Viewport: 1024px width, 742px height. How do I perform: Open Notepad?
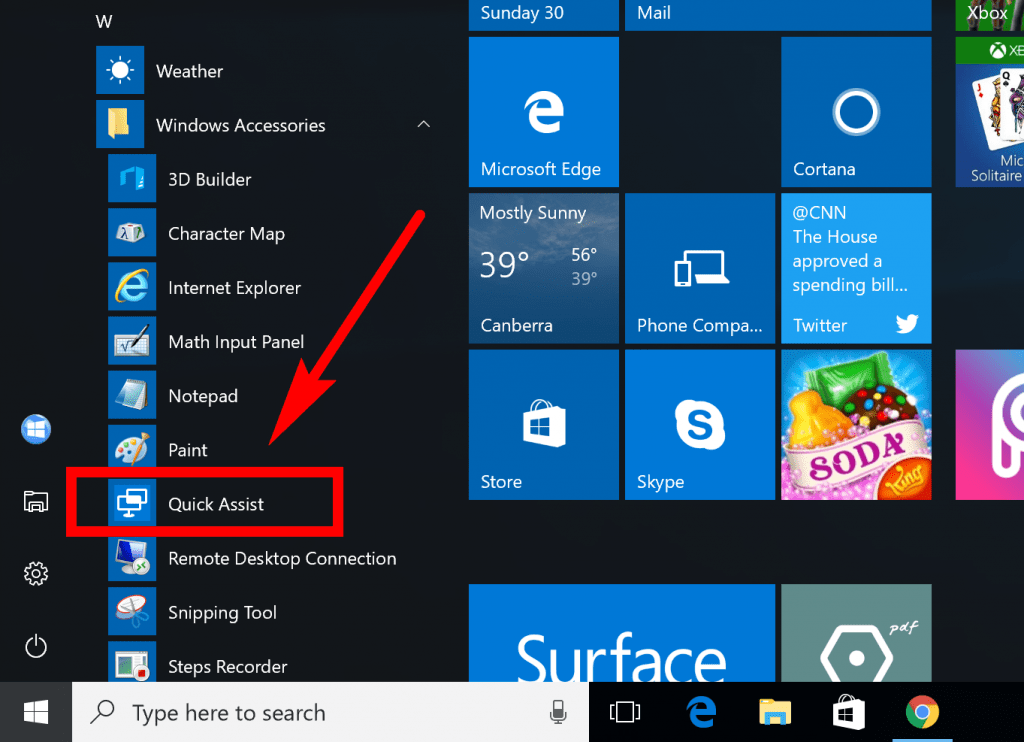[x=202, y=395]
